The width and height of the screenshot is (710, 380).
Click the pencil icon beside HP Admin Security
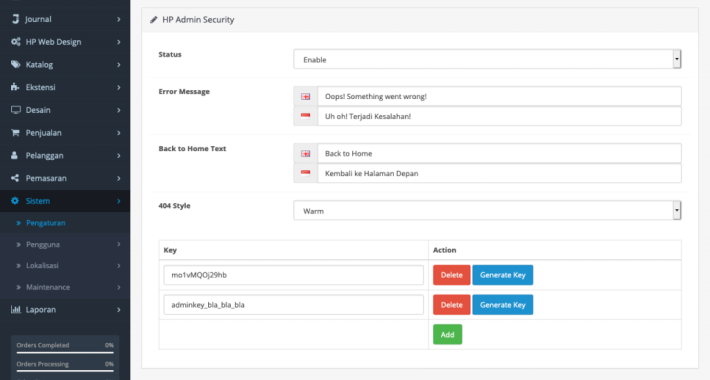[154, 19]
